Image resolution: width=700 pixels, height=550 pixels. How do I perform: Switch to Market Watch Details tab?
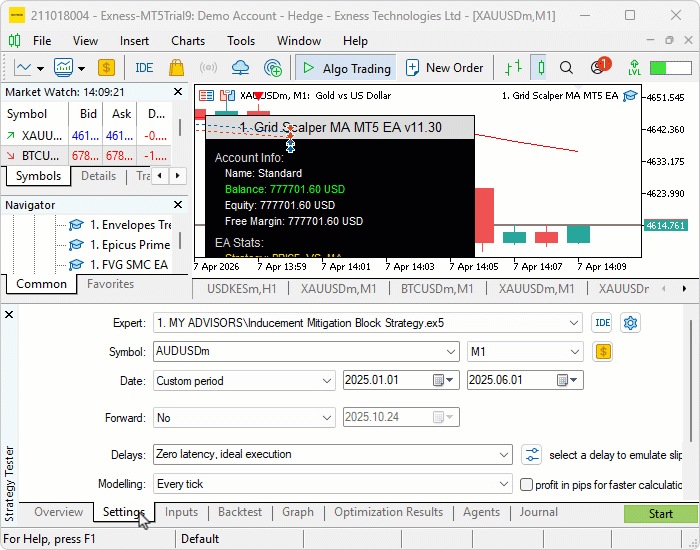click(99, 176)
